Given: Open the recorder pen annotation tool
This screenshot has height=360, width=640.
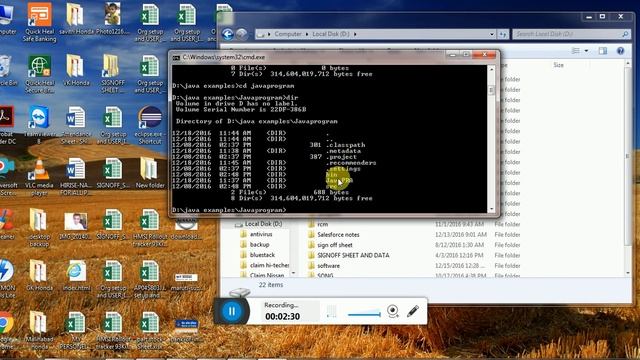Looking at the screenshot, I should [413, 311].
